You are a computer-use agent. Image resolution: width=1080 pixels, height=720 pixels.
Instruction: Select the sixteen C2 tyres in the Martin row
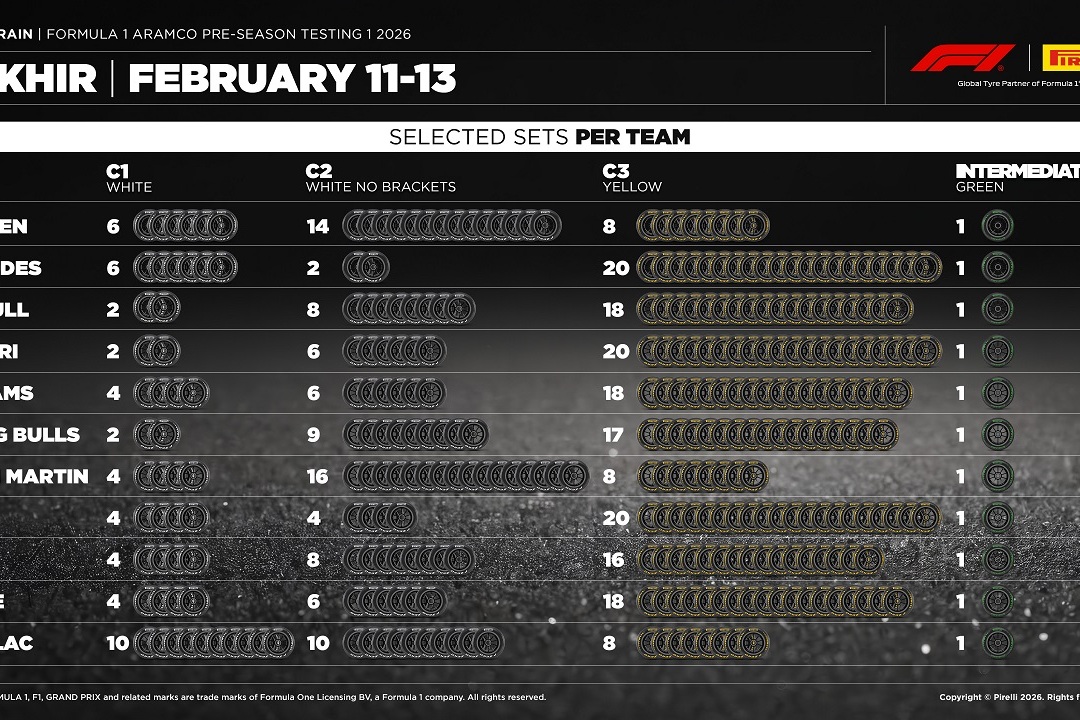click(x=465, y=477)
